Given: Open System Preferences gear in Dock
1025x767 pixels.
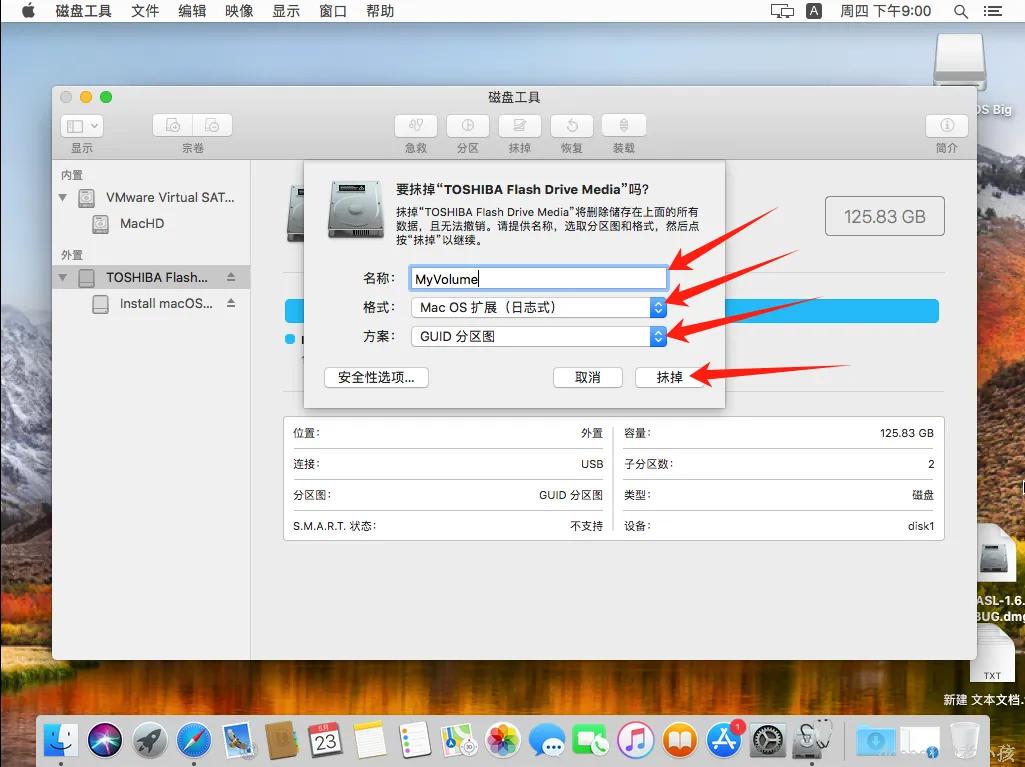Looking at the screenshot, I should point(768,741).
